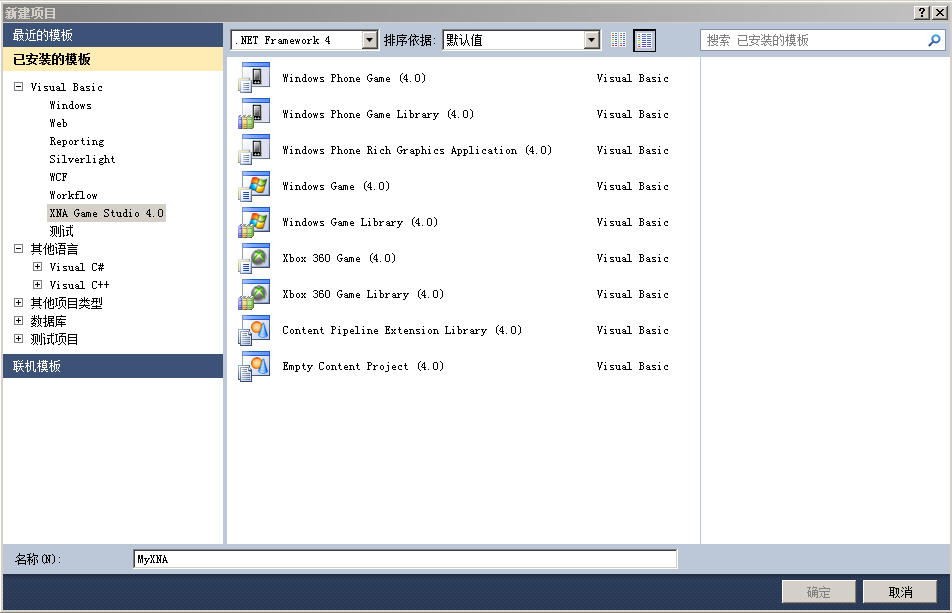The image size is (952, 613).
Task: Click the Windows Game (4.0) template icon
Action: point(254,186)
